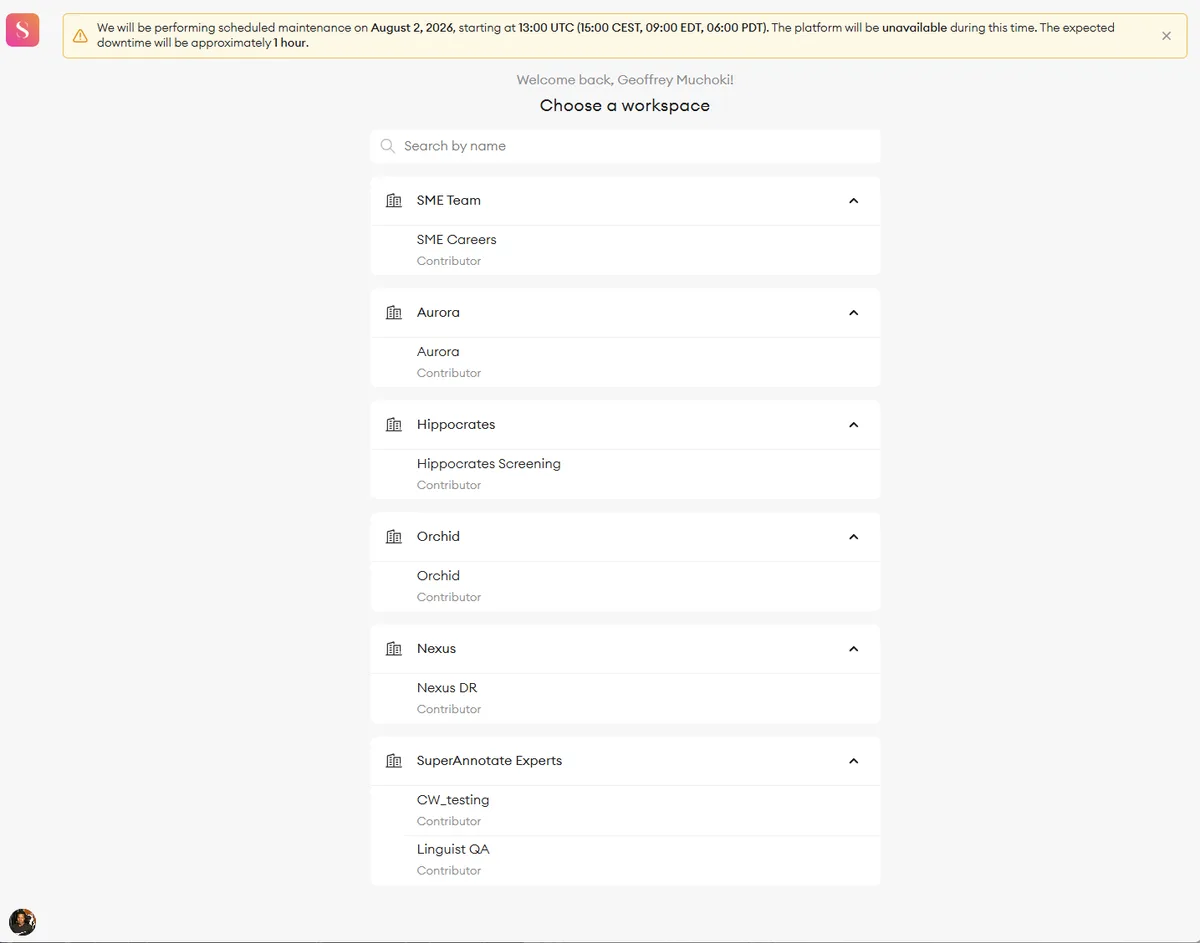Image resolution: width=1200 pixels, height=943 pixels.
Task: Click the building icon beside Hippocrates
Action: coord(393,425)
